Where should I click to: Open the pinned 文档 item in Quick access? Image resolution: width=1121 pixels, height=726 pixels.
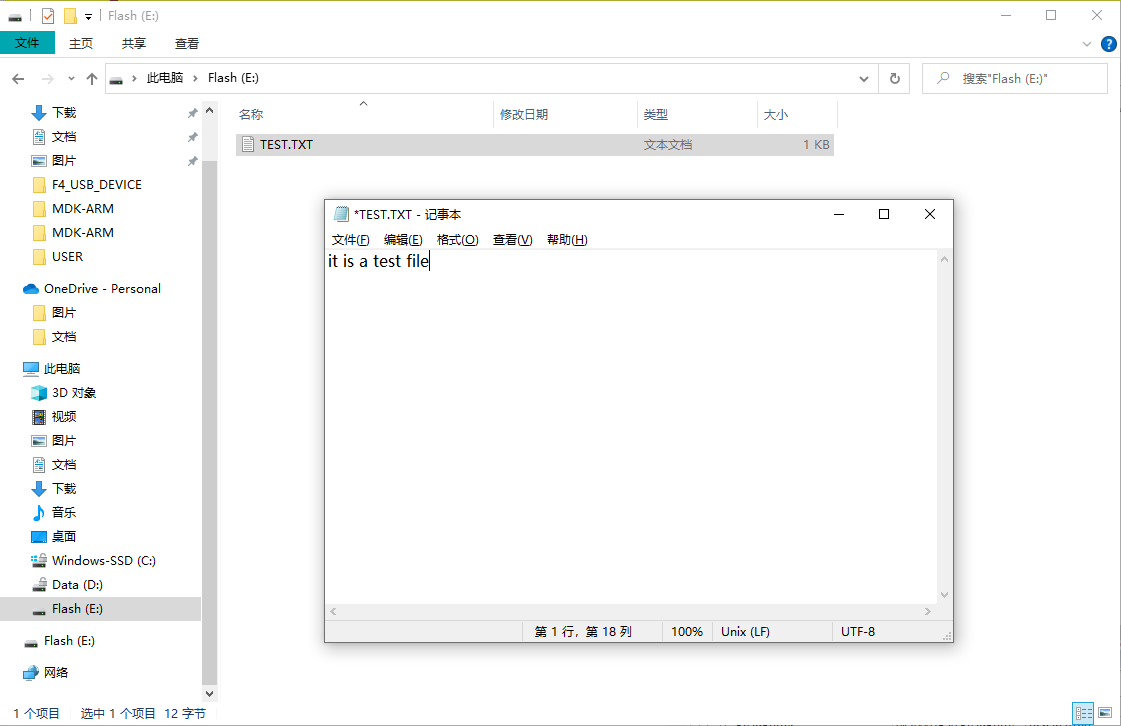point(64,137)
